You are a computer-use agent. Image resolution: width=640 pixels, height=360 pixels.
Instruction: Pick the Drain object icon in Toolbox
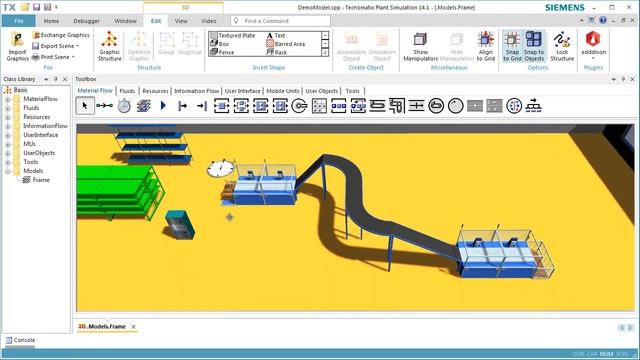click(x=202, y=106)
